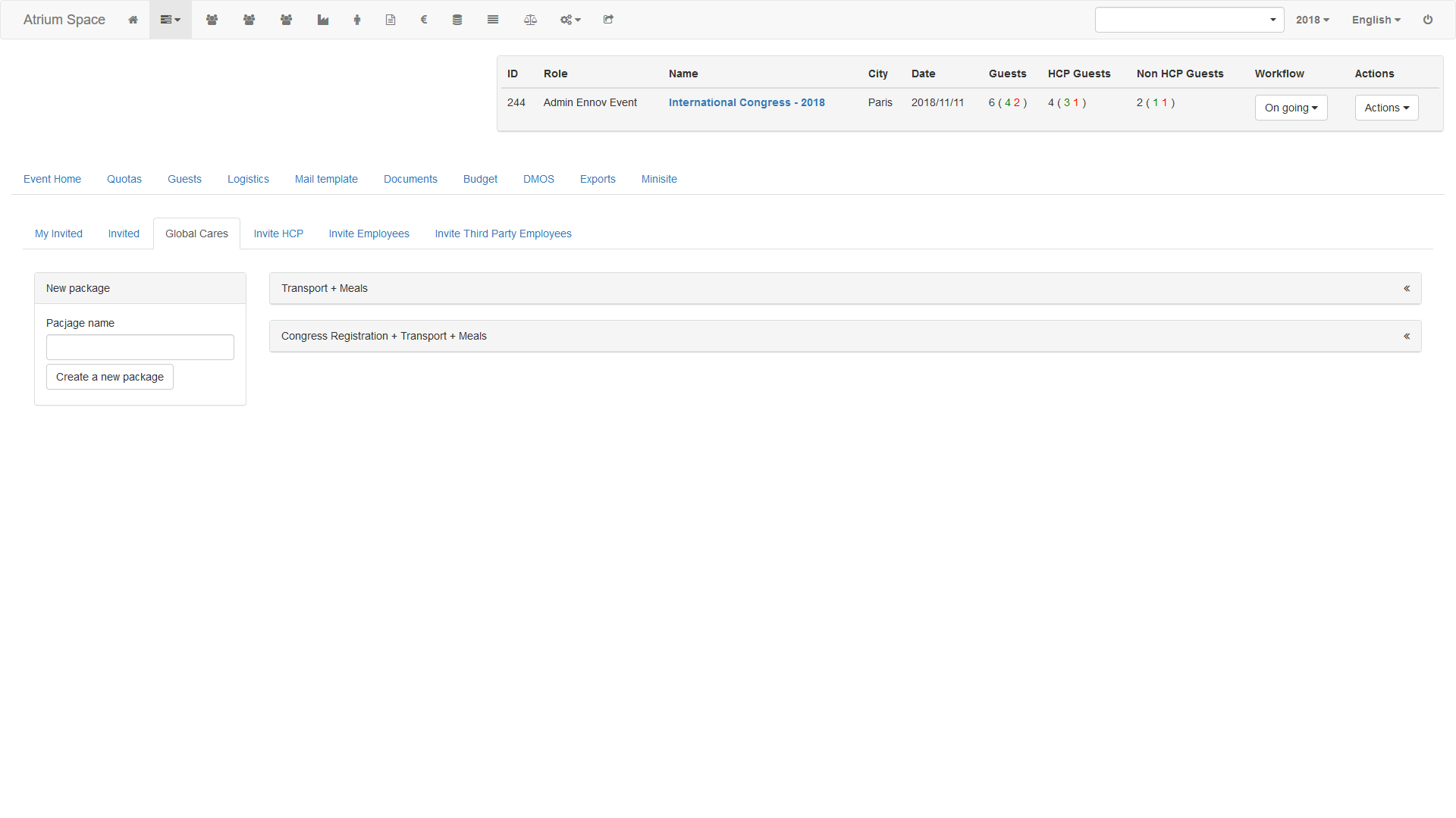
Task: Switch to Invited sub-tab
Action: (x=124, y=233)
